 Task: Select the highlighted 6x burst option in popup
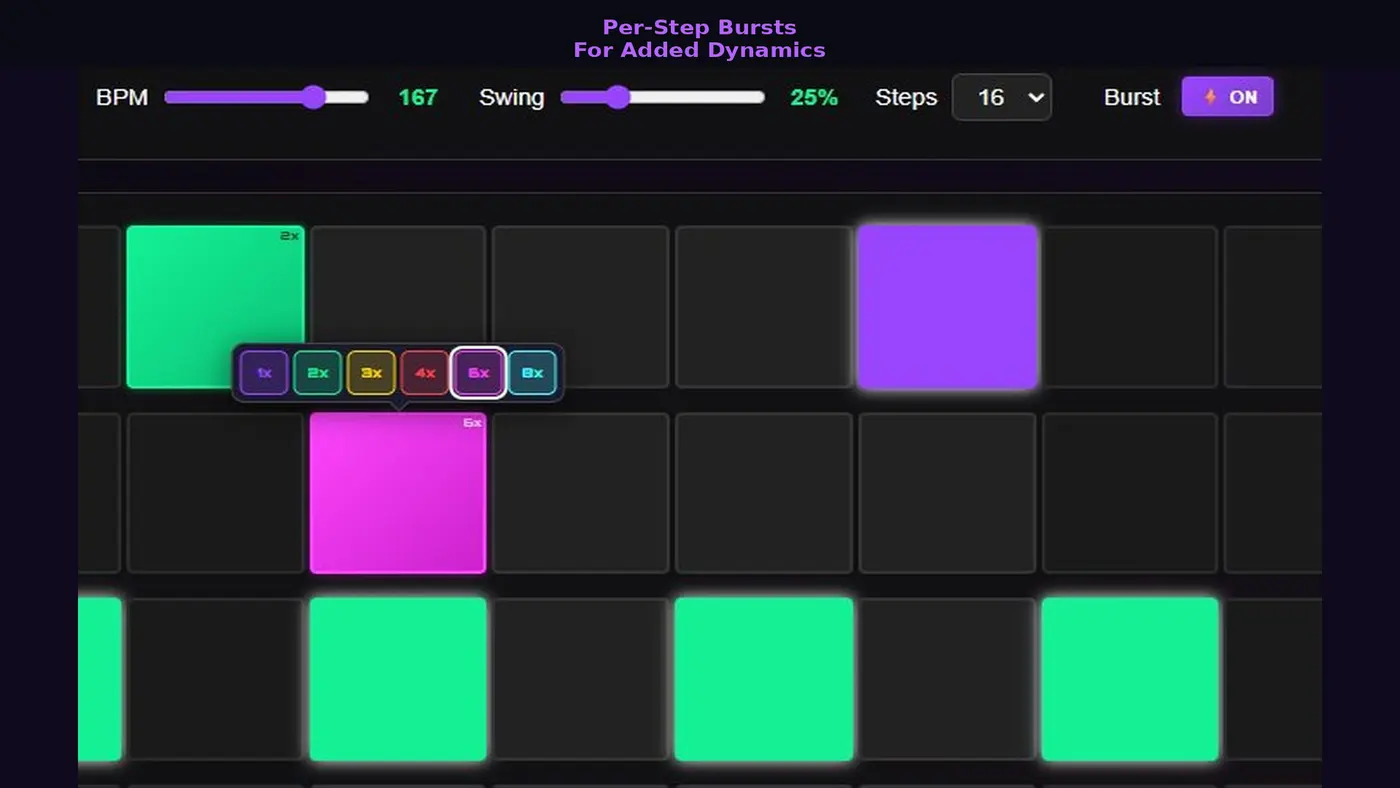[478, 373]
